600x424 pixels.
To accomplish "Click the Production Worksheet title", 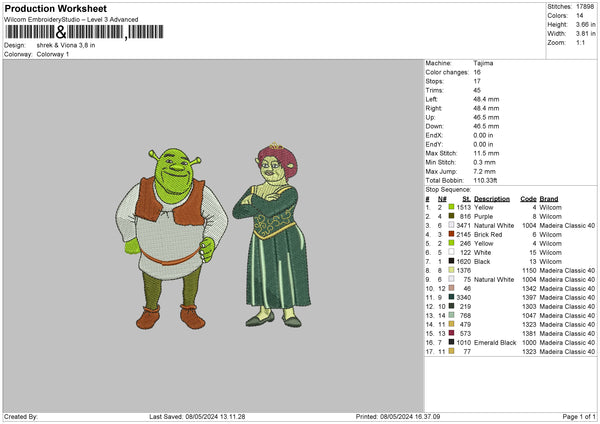I will (x=55, y=8).
